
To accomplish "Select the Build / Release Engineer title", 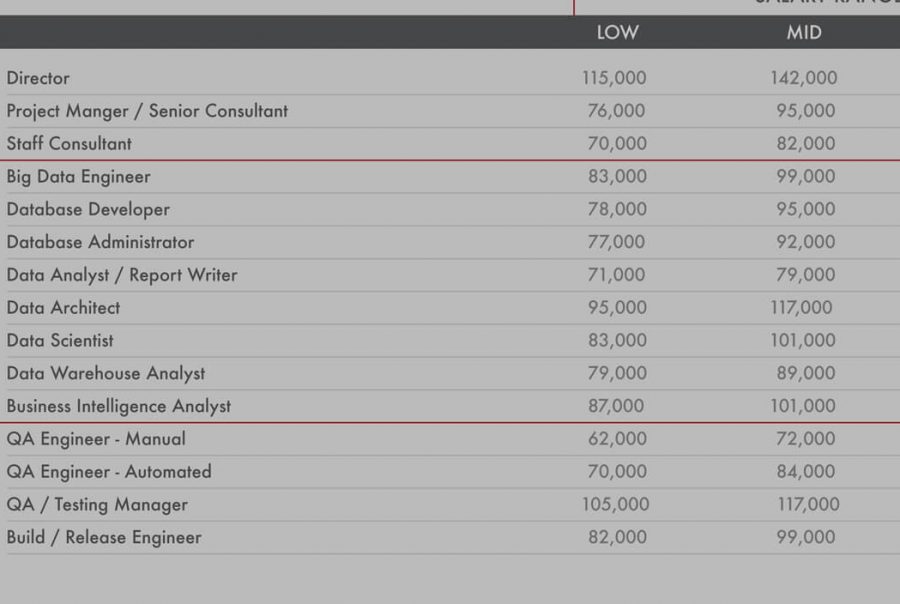I will pyautogui.click(x=104, y=538).
